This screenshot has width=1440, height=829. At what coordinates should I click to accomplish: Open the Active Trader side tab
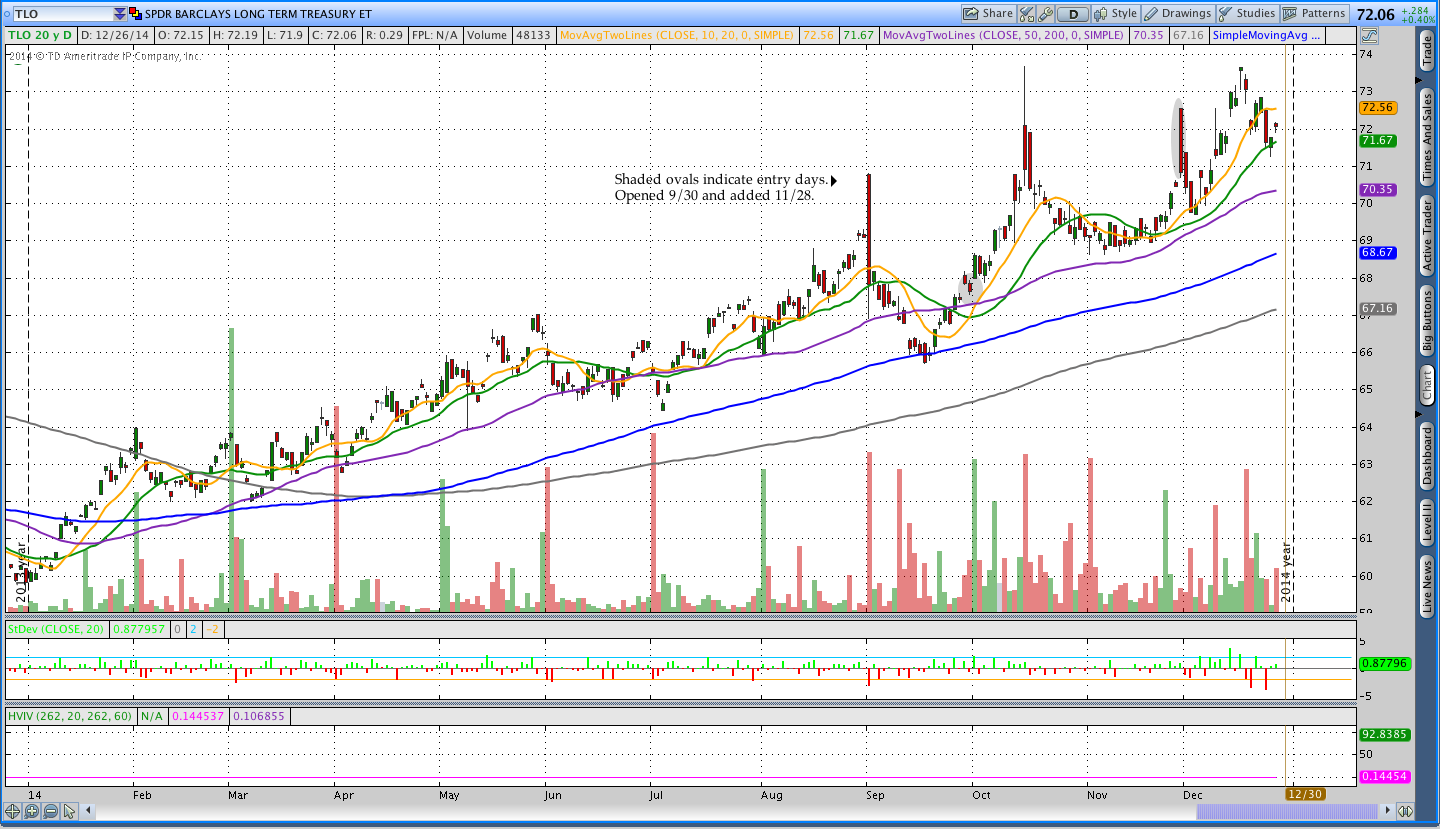click(1428, 235)
